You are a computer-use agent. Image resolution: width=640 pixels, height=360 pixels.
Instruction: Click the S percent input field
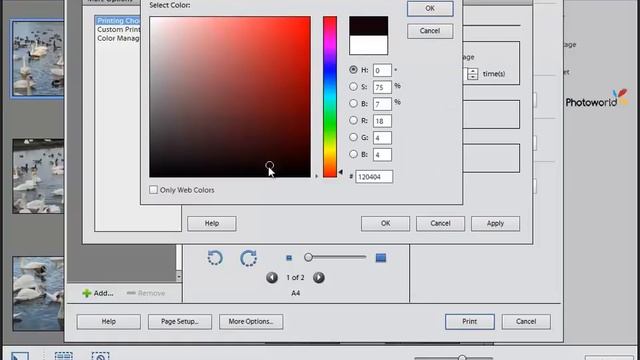(382, 87)
